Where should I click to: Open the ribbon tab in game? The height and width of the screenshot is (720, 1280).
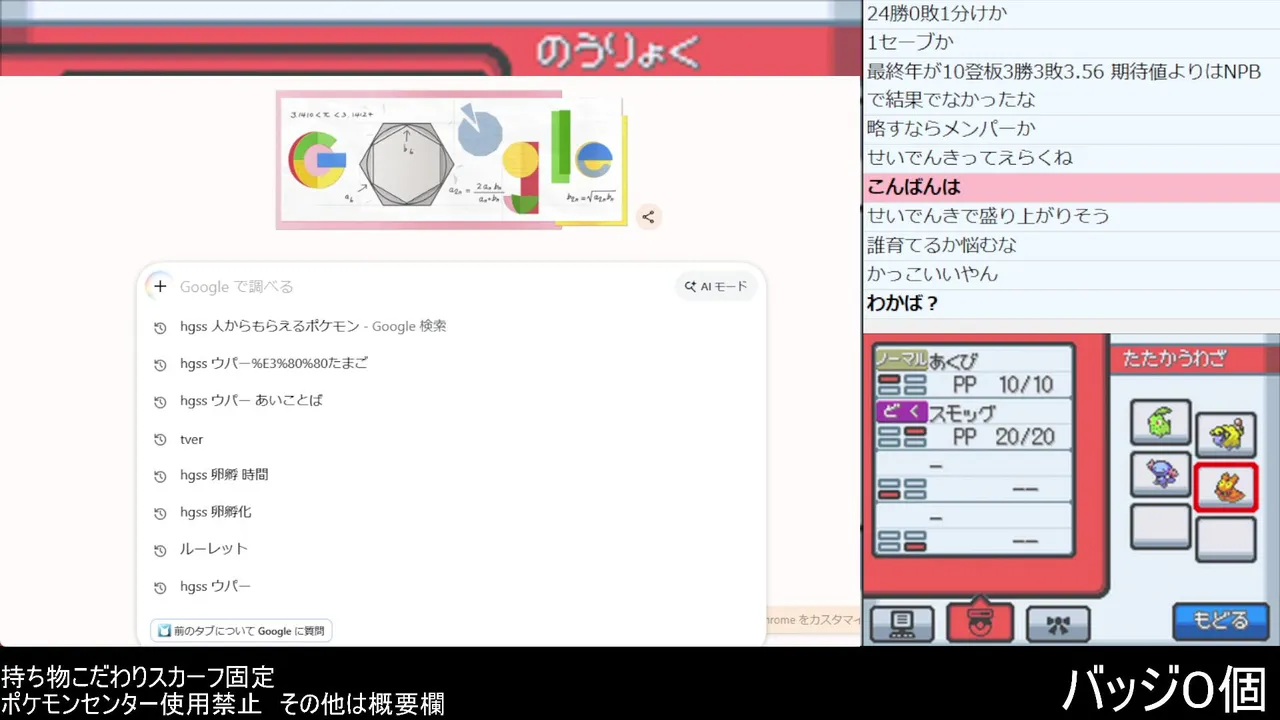coord(1058,623)
